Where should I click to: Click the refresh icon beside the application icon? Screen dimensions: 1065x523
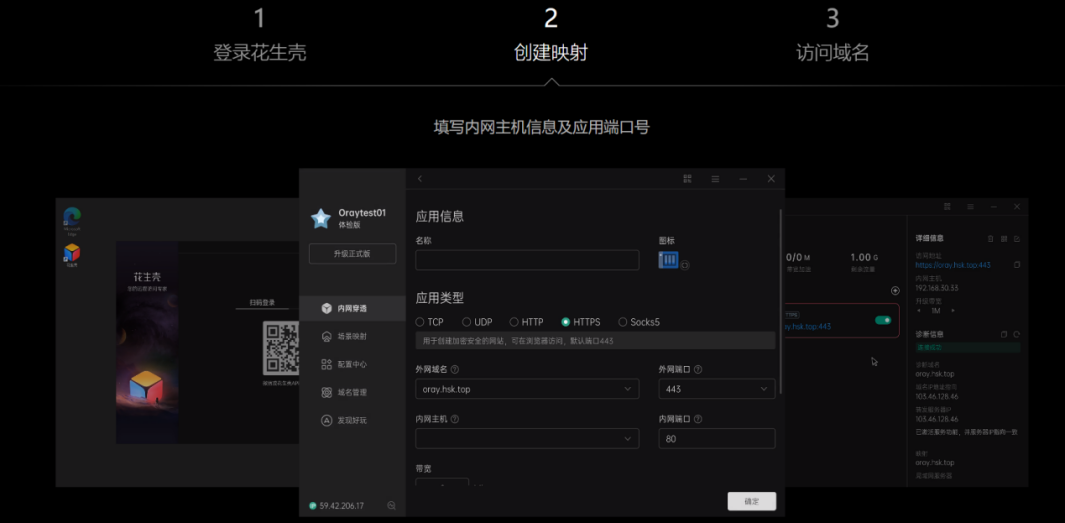685,265
